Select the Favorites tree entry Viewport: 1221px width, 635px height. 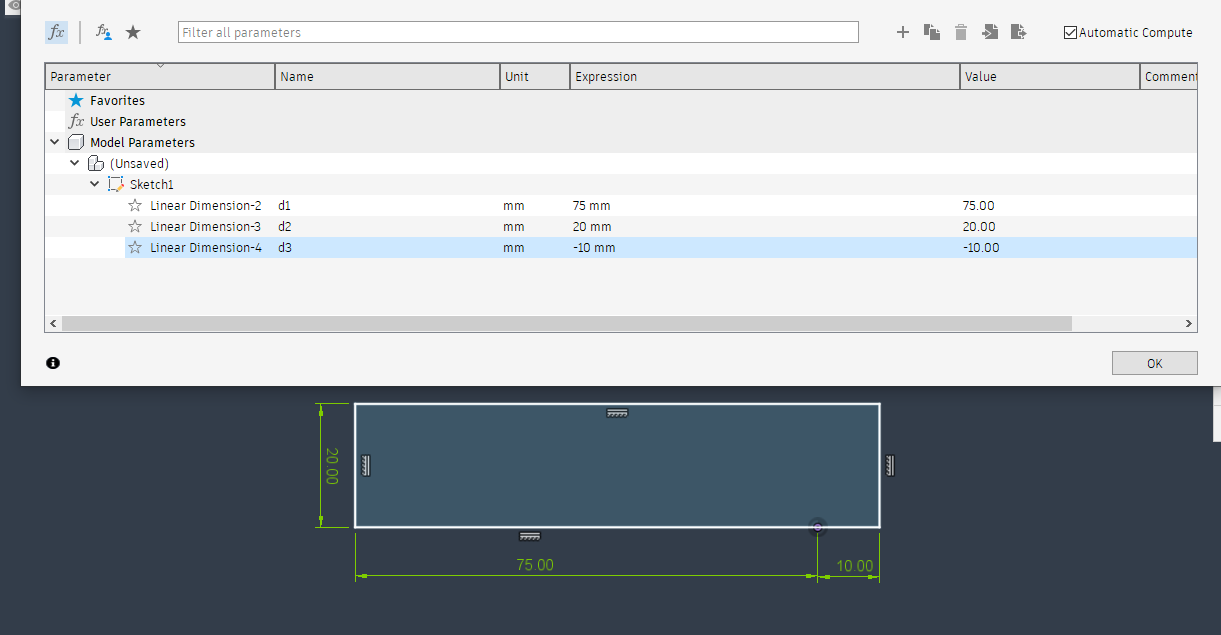coord(114,100)
